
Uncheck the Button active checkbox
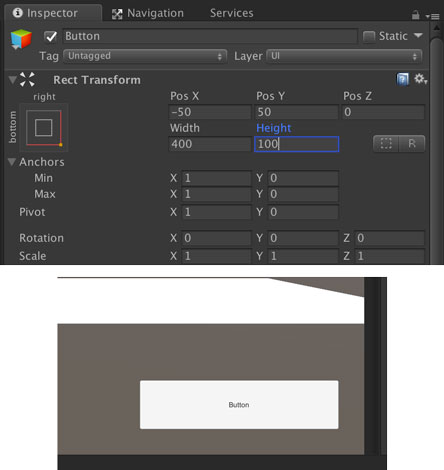(x=51, y=36)
